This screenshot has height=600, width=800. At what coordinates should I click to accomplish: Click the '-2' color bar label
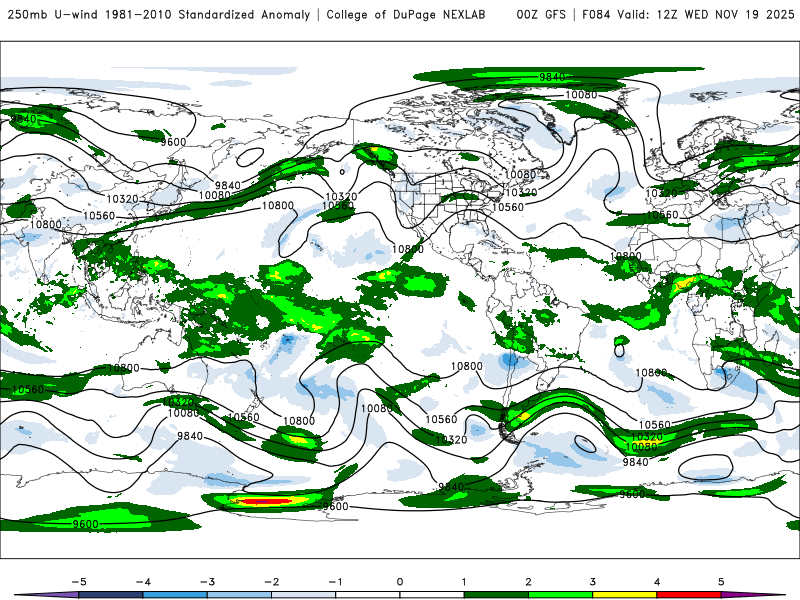(271, 582)
